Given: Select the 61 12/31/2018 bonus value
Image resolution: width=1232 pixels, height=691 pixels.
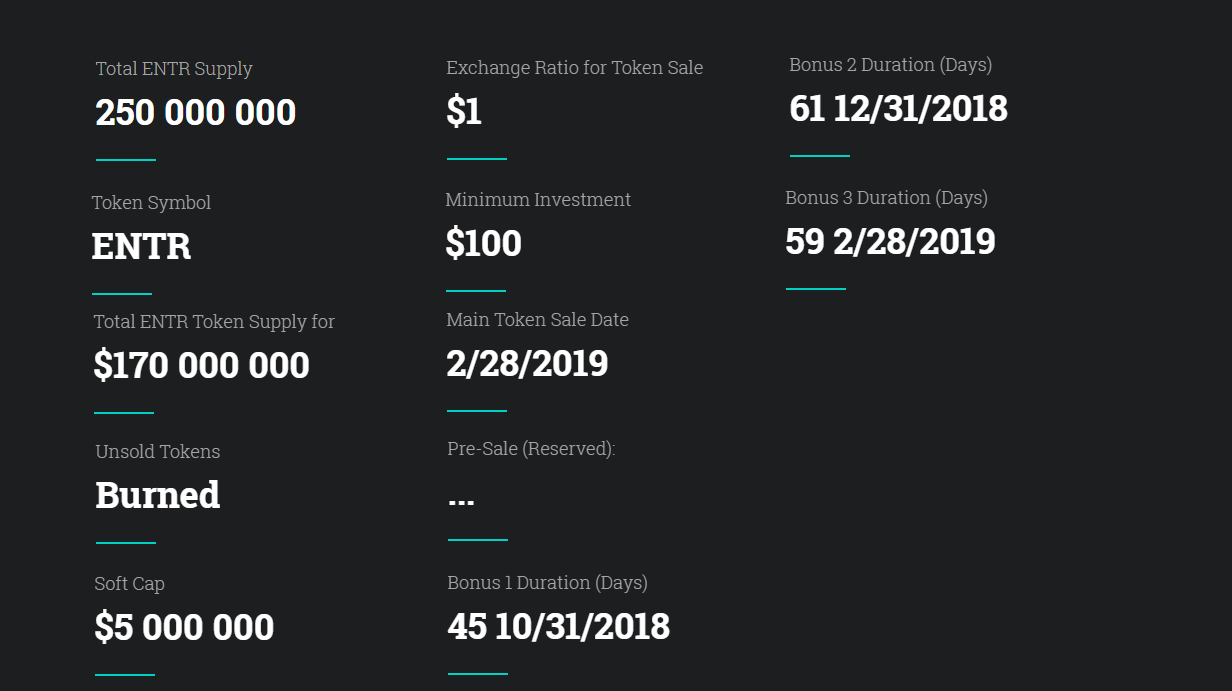Looking at the screenshot, I should pyautogui.click(x=898, y=108).
